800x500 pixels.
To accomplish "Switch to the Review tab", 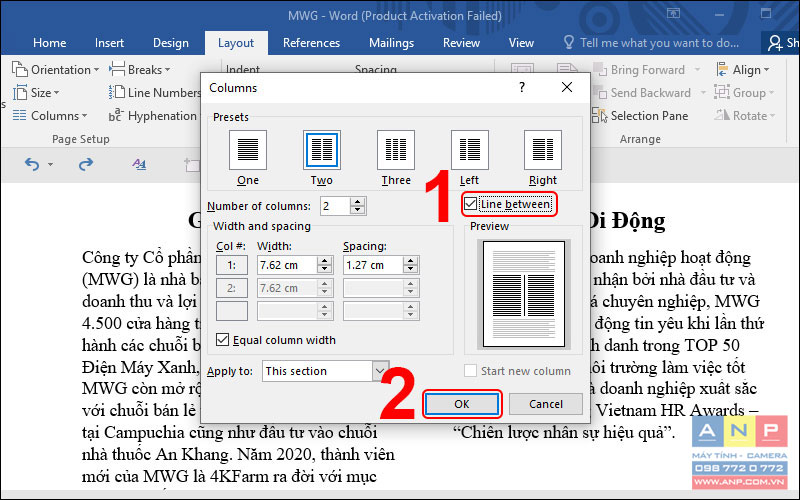I will tap(461, 43).
